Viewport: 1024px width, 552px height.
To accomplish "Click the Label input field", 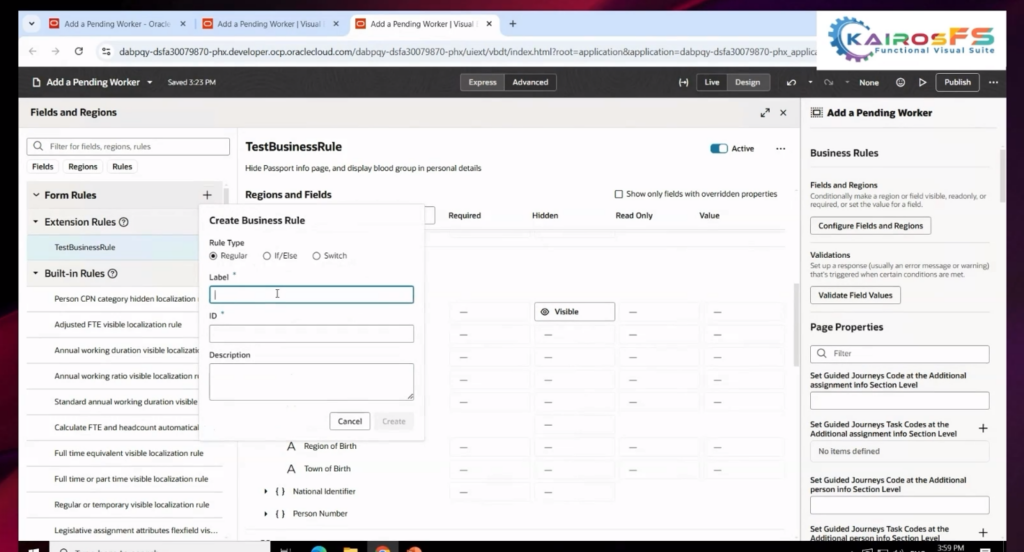I will tap(311, 294).
